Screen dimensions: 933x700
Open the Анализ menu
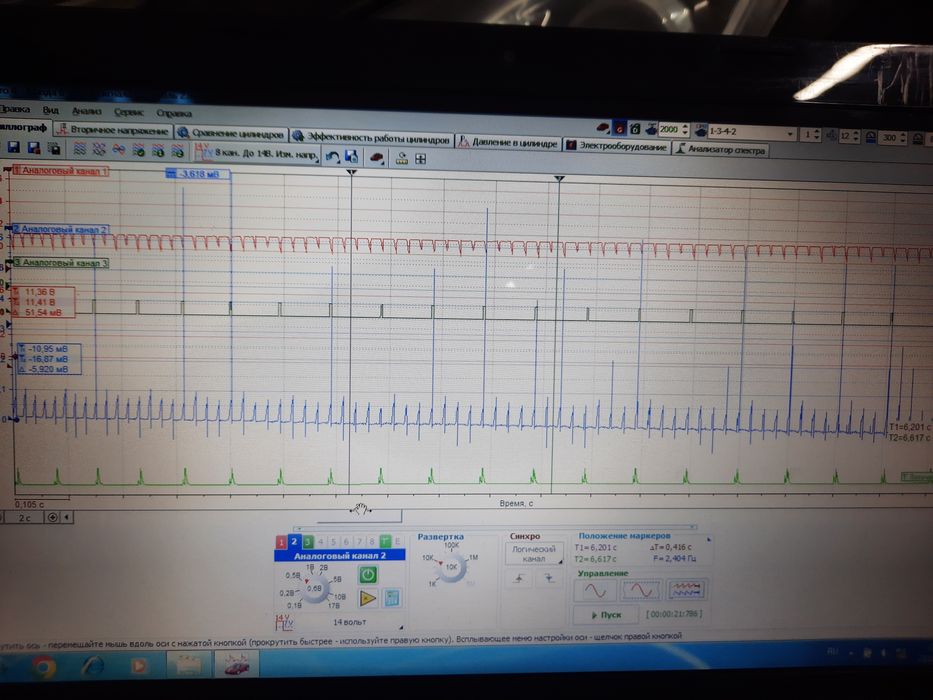tap(86, 111)
